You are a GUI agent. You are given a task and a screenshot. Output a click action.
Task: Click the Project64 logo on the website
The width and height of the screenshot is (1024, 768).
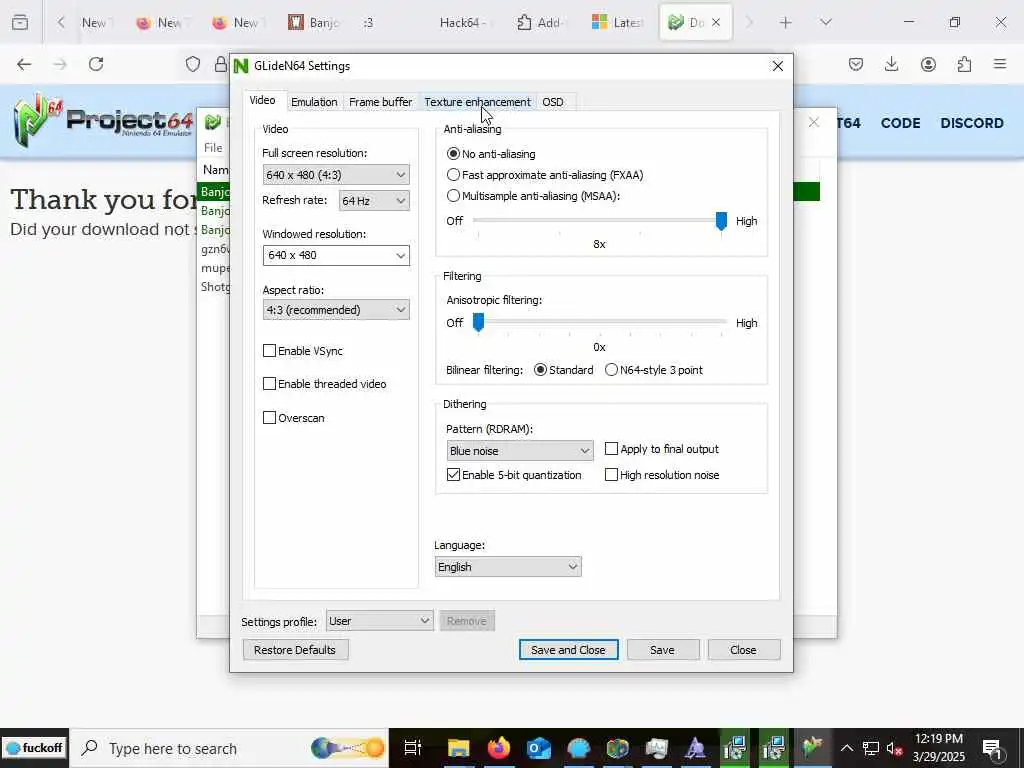pyautogui.click(x=103, y=120)
